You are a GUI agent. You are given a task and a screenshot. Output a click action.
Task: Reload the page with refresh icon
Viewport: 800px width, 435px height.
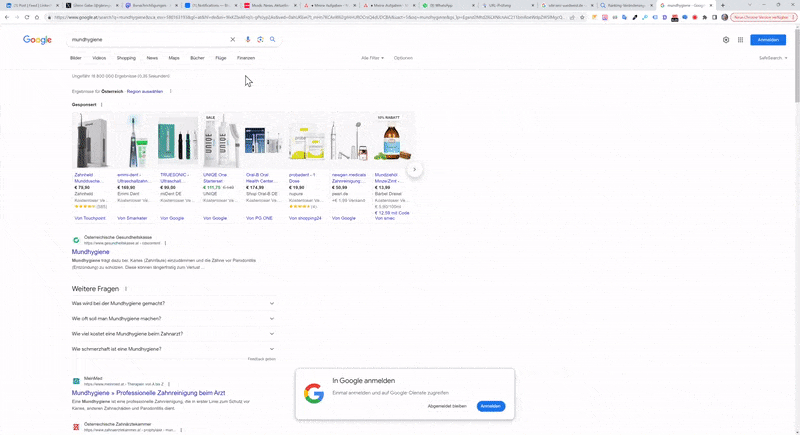pos(27,17)
